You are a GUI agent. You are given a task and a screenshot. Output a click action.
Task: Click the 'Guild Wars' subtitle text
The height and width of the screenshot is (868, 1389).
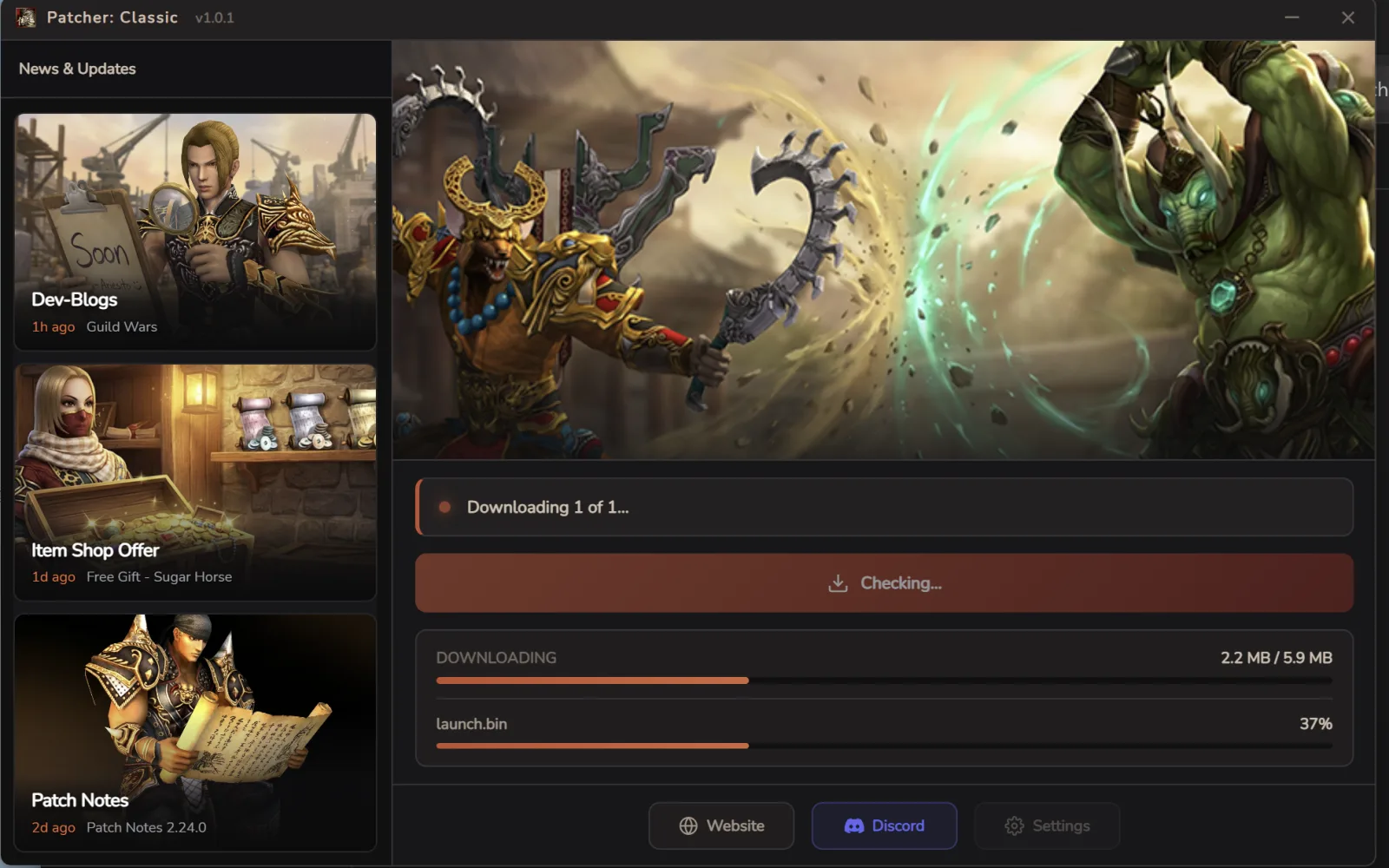[x=122, y=327]
